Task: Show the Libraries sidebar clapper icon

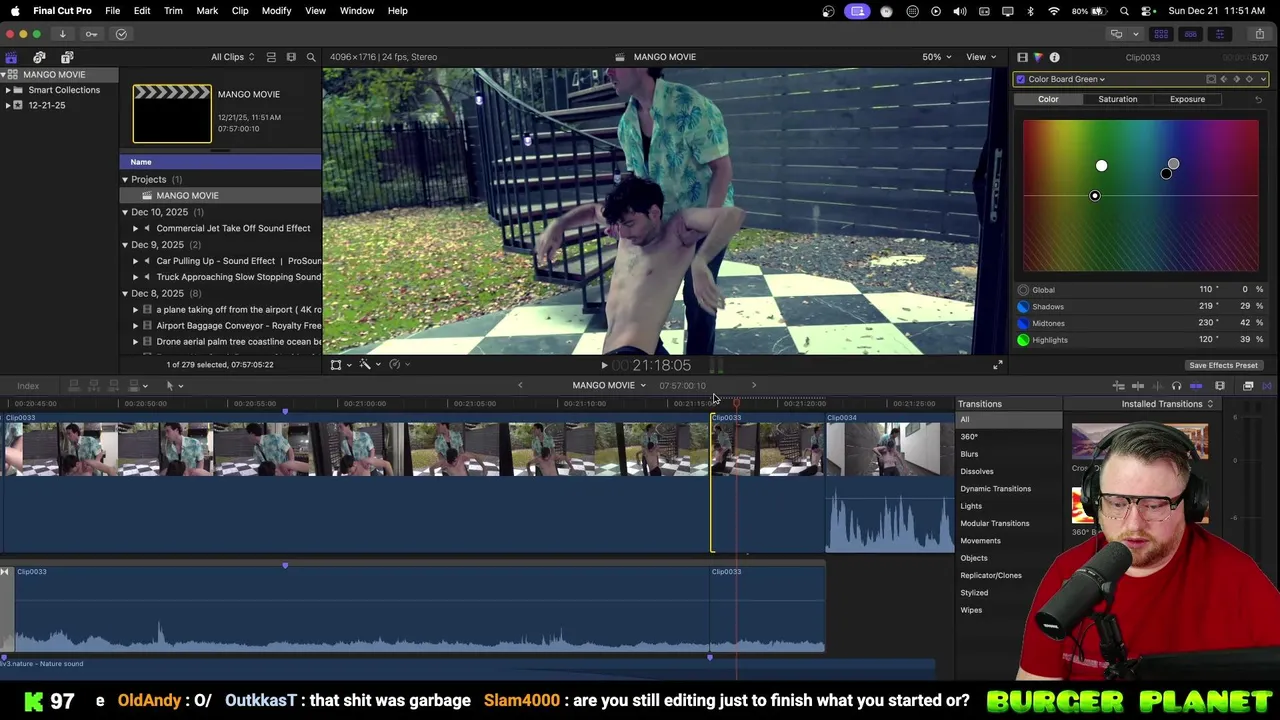Action: [11, 57]
